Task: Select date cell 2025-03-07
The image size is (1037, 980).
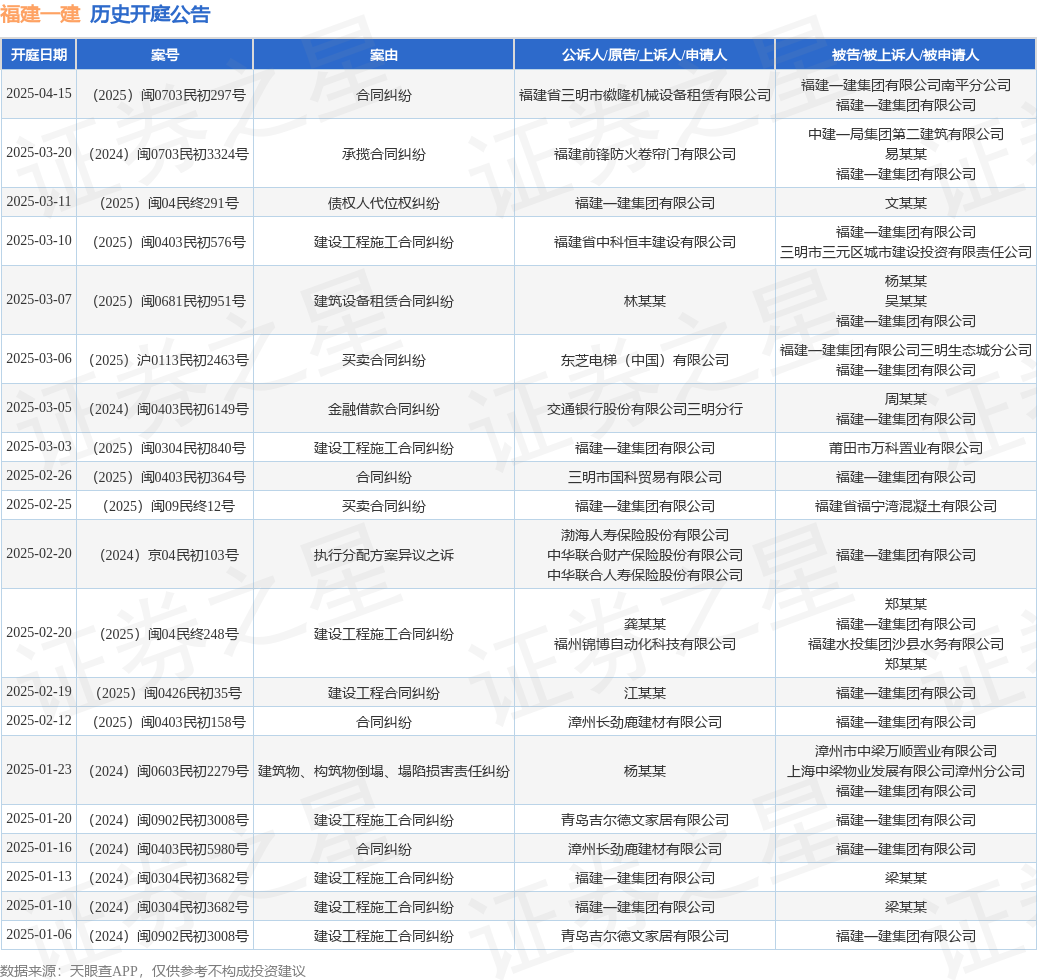Action: point(39,299)
